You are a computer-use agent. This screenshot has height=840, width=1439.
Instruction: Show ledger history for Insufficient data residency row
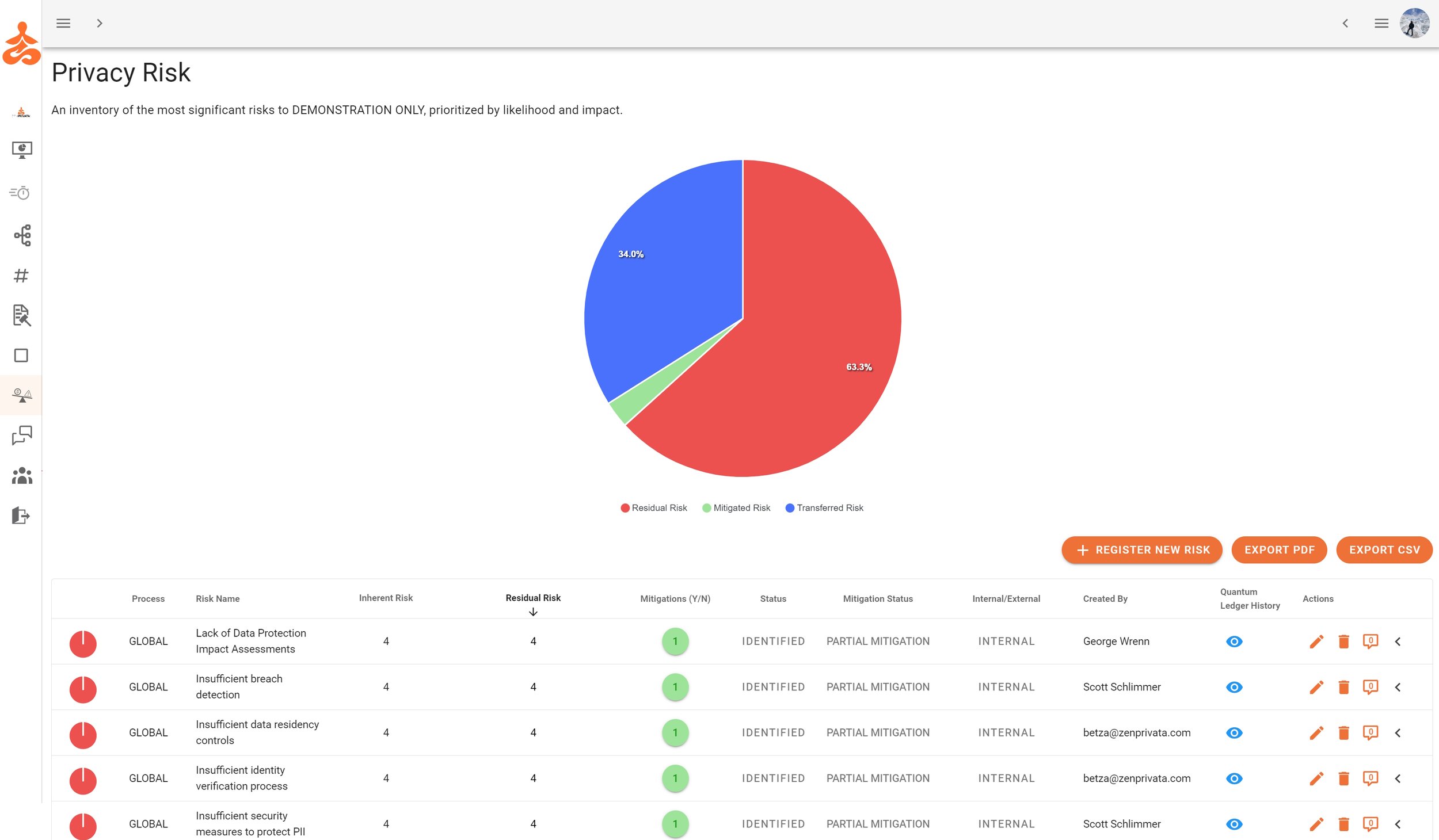(x=1234, y=733)
